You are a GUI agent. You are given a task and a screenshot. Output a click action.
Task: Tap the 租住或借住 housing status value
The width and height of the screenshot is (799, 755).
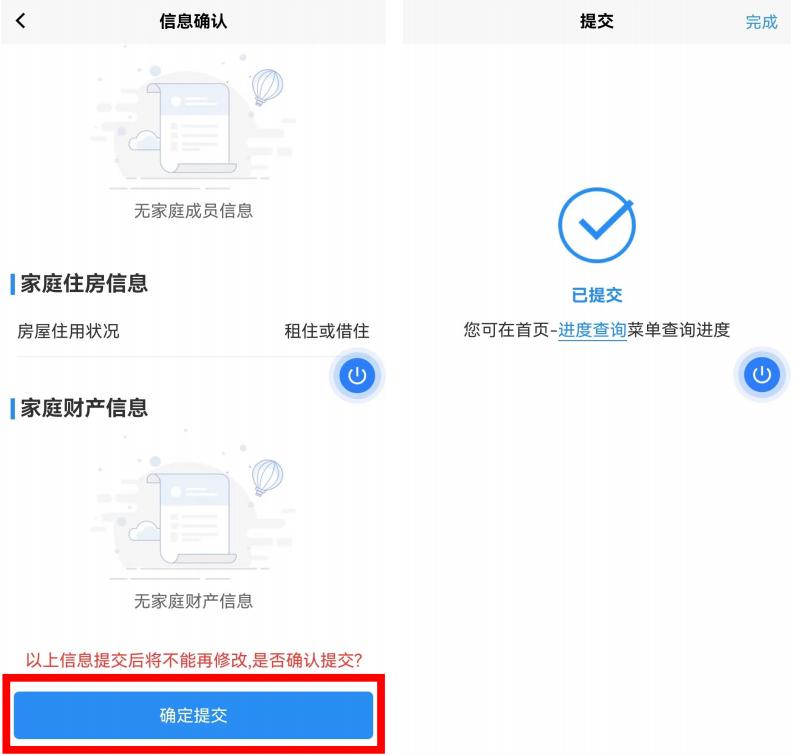(327, 331)
